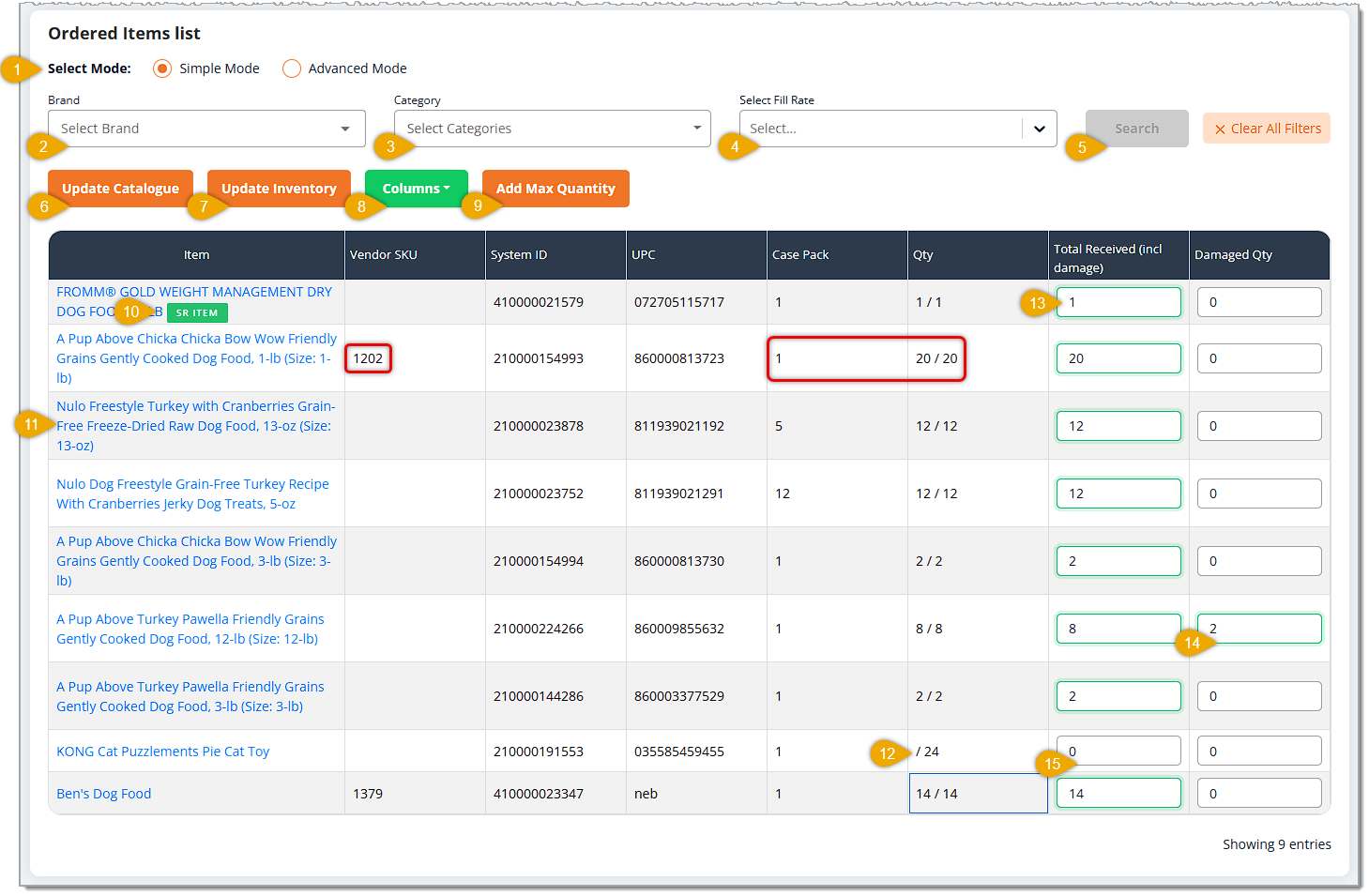Click Total Received field for FROMM row

(x=1118, y=302)
